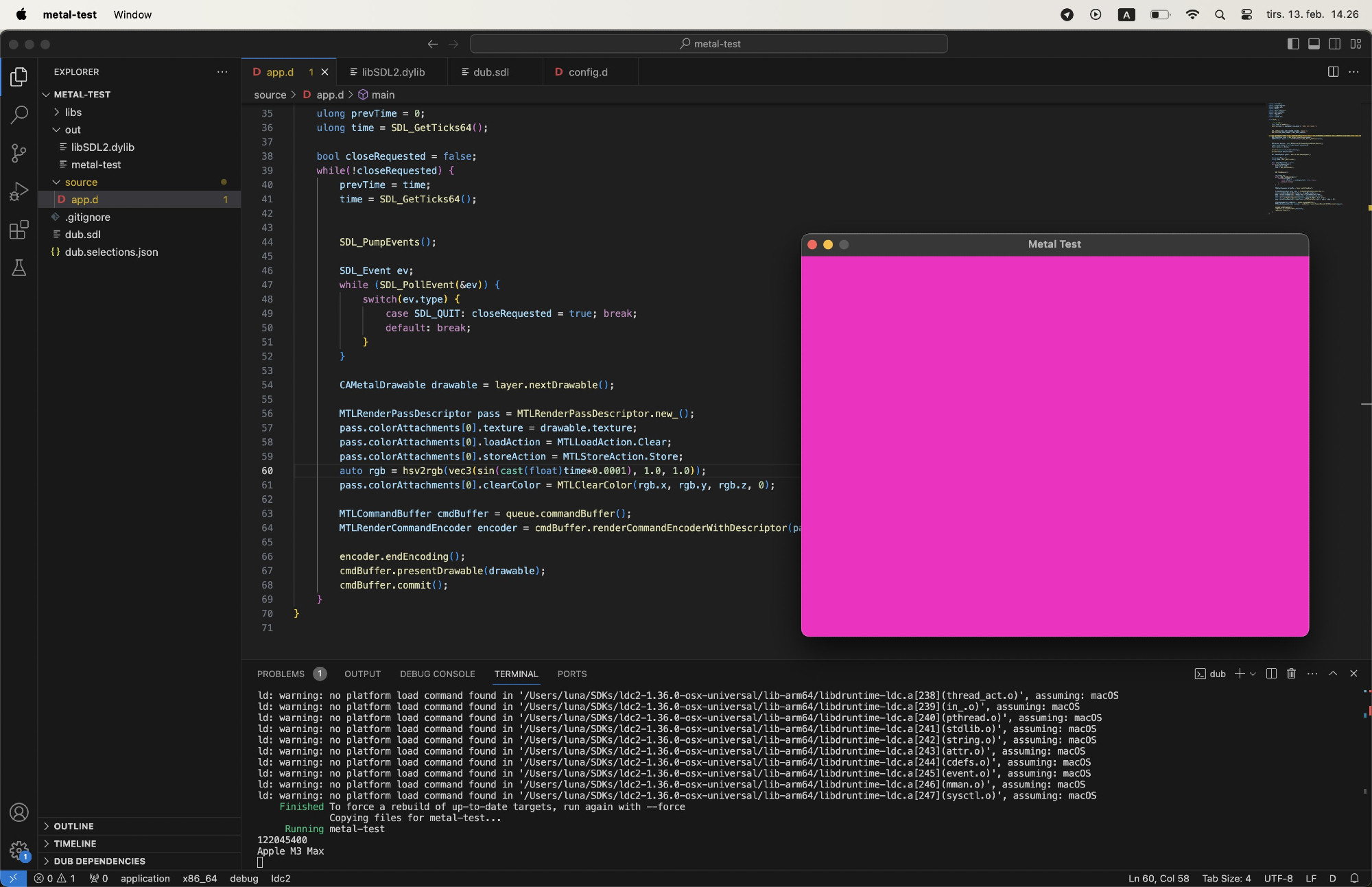Open dub.selections.json file
The width and height of the screenshot is (1372, 887).
coord(139,252)
